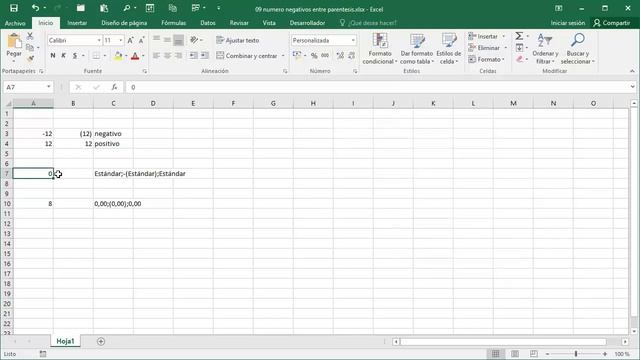Apply percent style format
The width and height of the screenshot is (640, 360).
(314, 56)
